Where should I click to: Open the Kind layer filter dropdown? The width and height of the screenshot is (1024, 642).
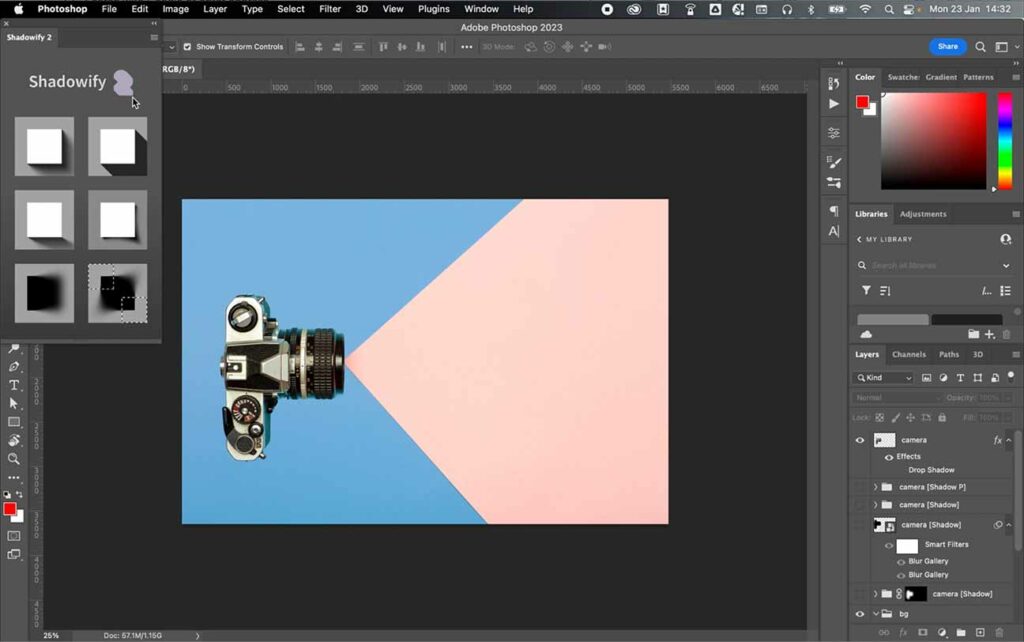click(x=883, y=378)
